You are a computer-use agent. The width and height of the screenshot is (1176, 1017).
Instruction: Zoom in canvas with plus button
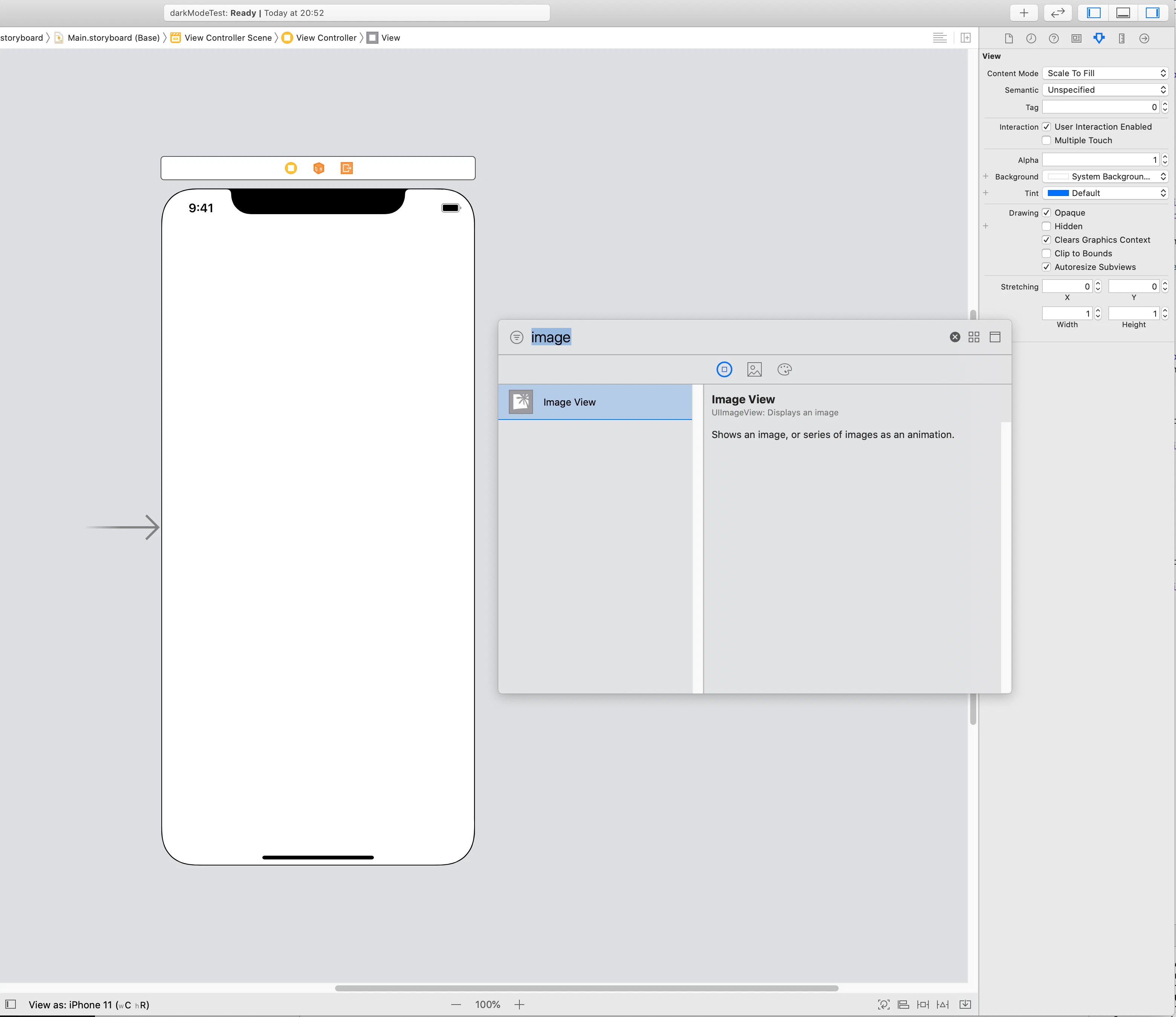coord(519,1005)
